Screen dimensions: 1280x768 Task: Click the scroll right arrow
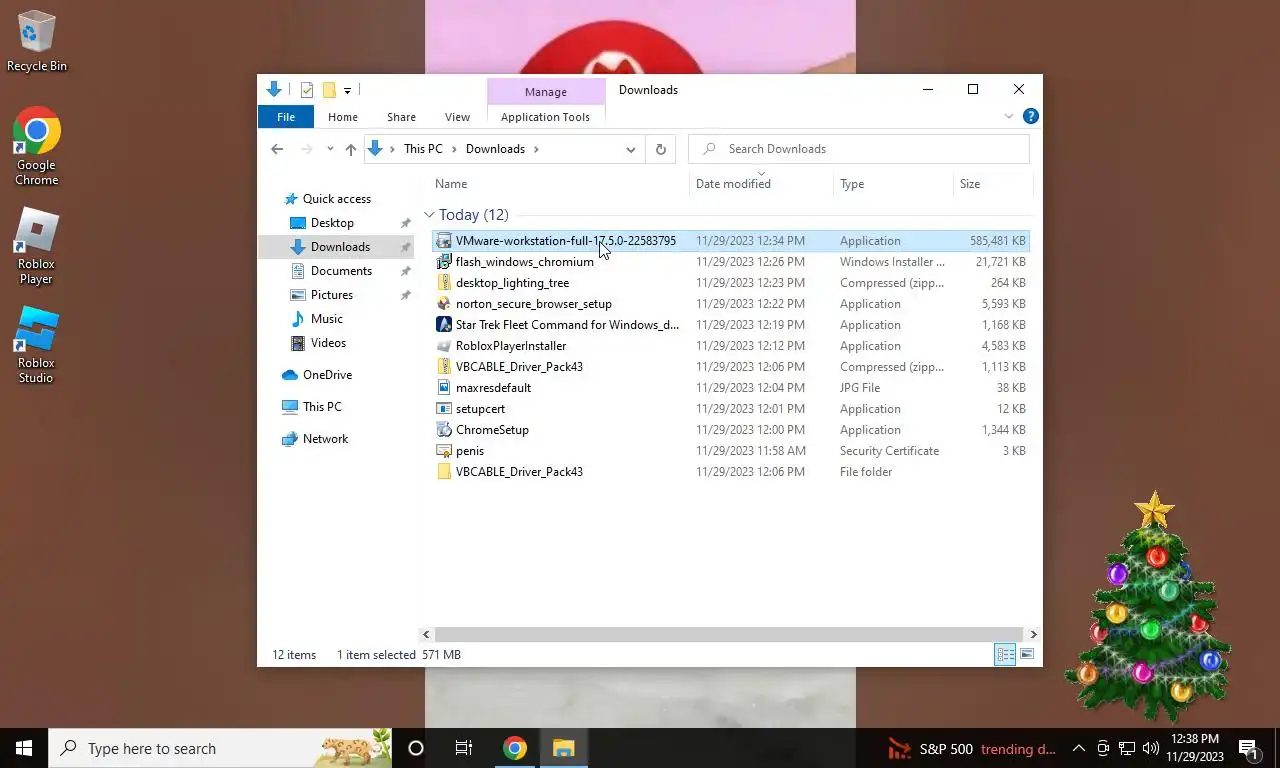coord(1033,634)
